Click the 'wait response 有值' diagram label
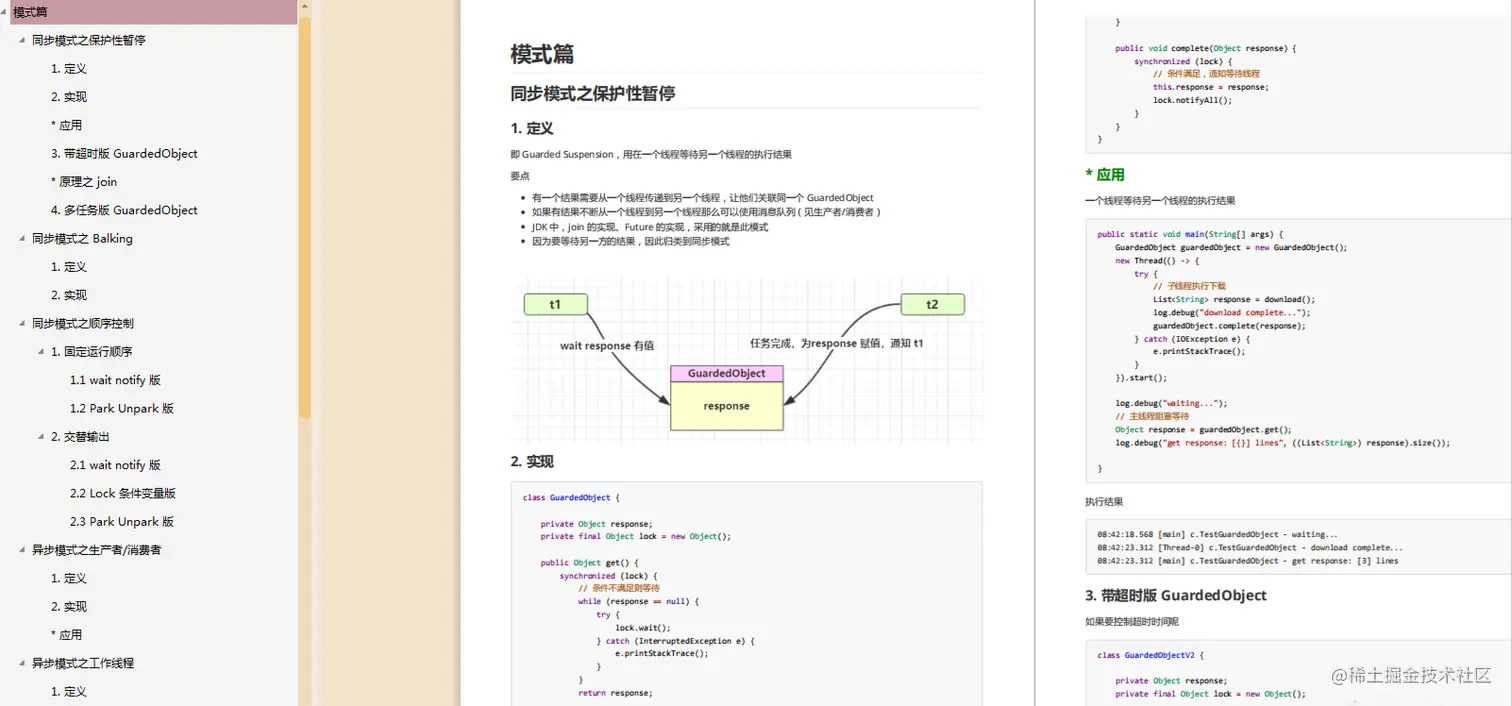 607,345
